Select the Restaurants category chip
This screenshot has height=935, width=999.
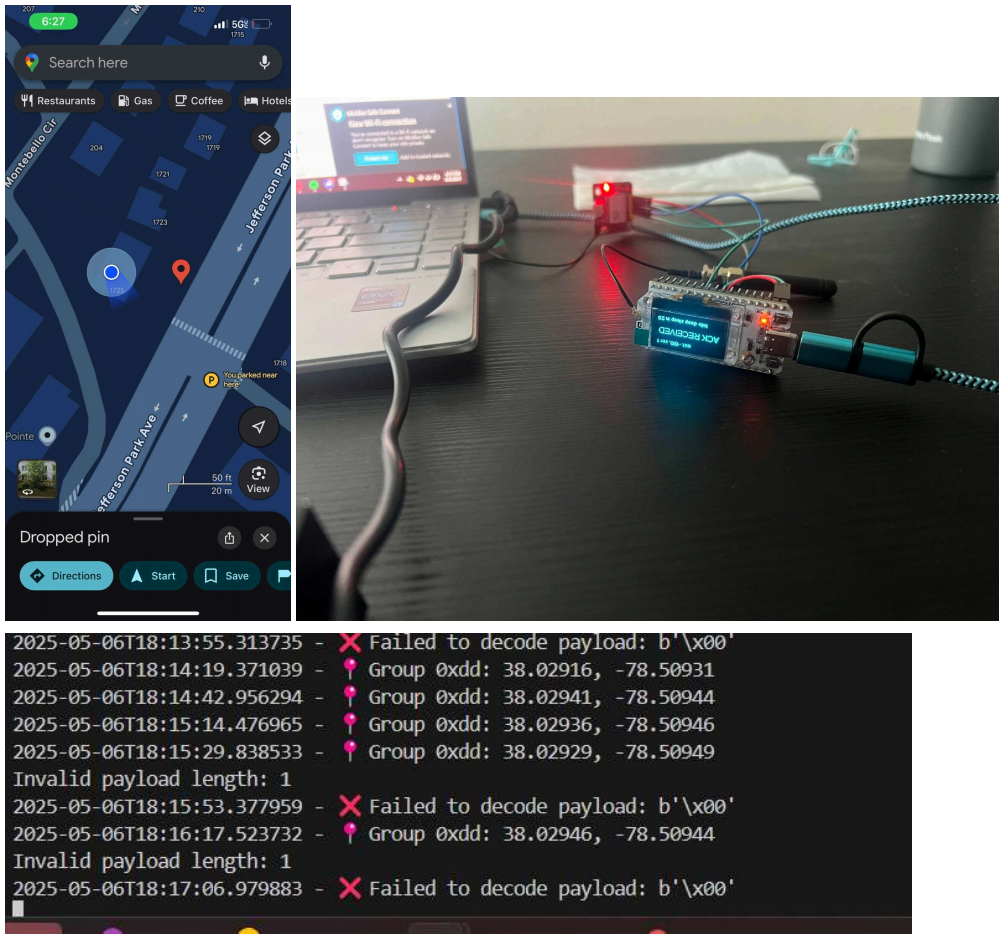point(58,101)
